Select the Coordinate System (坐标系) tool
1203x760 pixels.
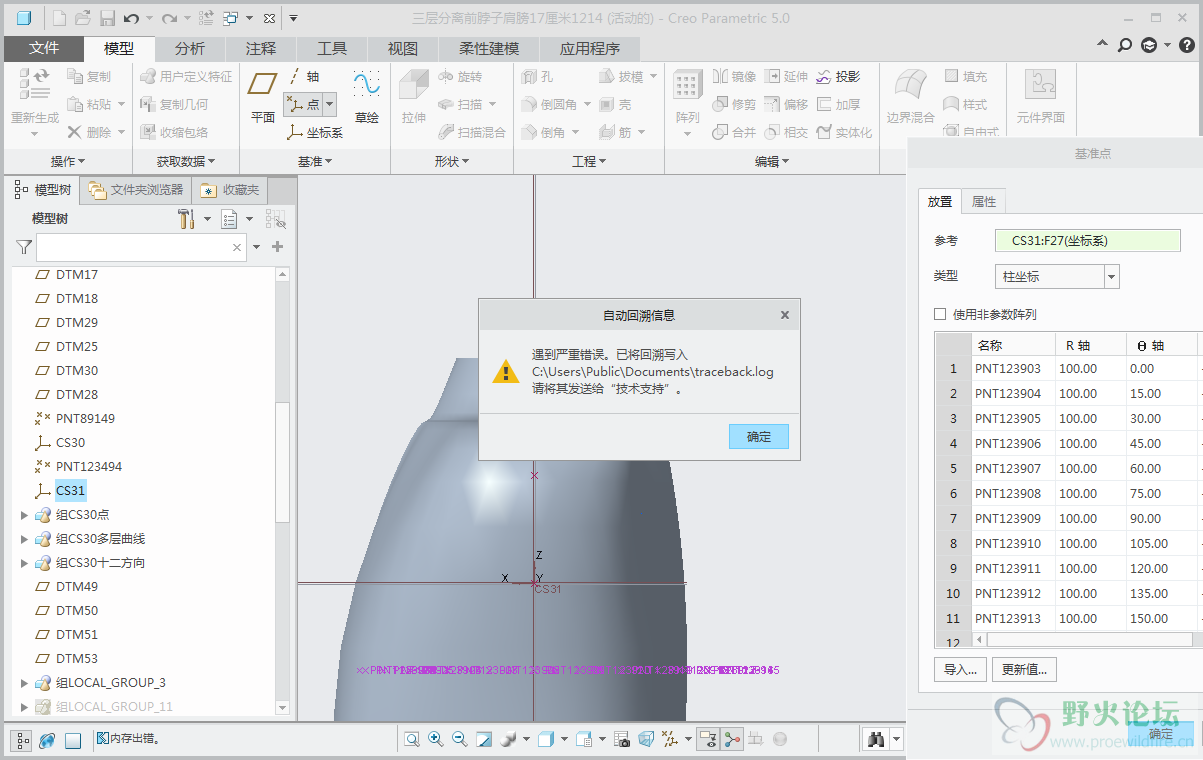[x=314, y=132]
